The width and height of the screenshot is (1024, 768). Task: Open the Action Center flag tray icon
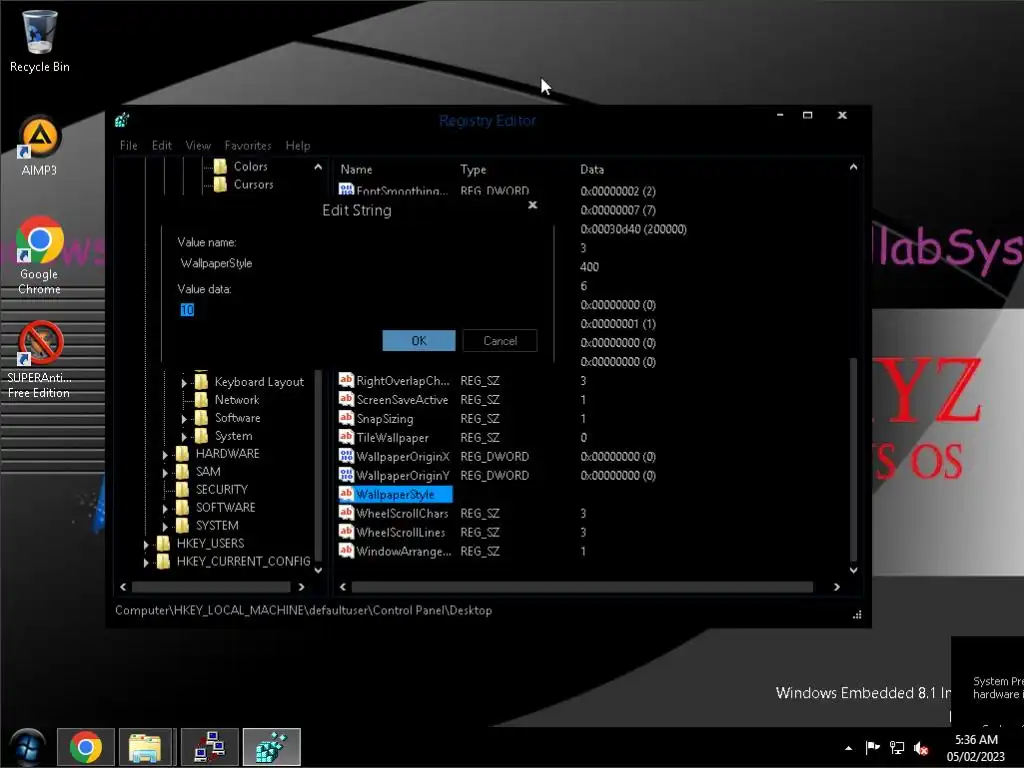pyautogui.click(x=872, y=748)
